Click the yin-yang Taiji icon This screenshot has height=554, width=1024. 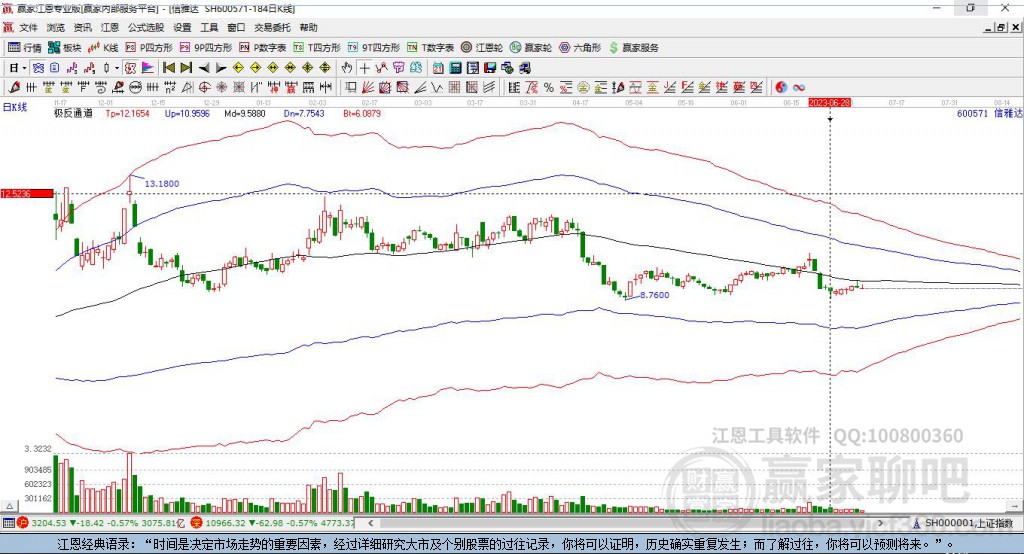(781, 88)
